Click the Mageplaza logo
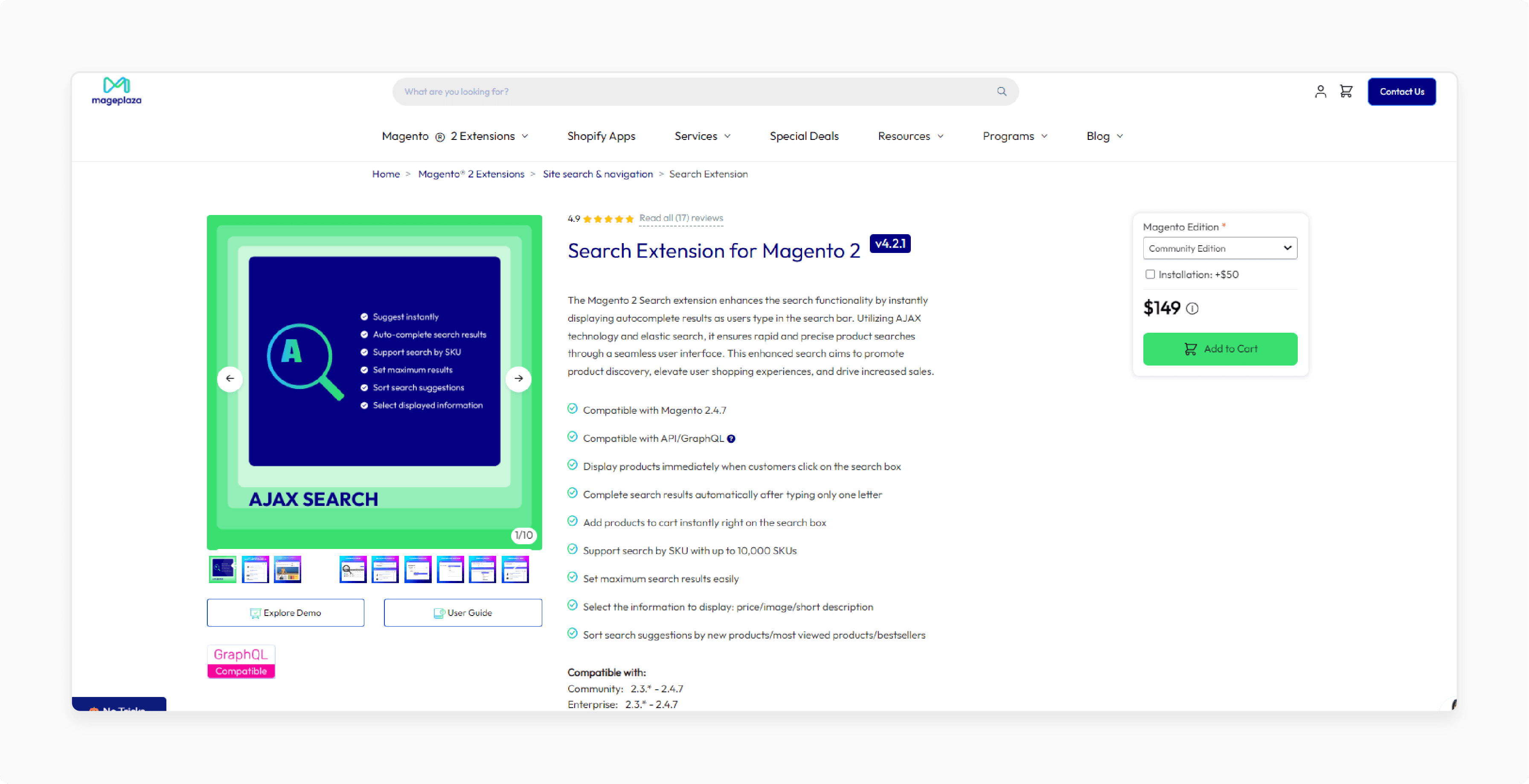Image resolution: width=1529 pixels, height=784 pixels. tap(116, 91)
